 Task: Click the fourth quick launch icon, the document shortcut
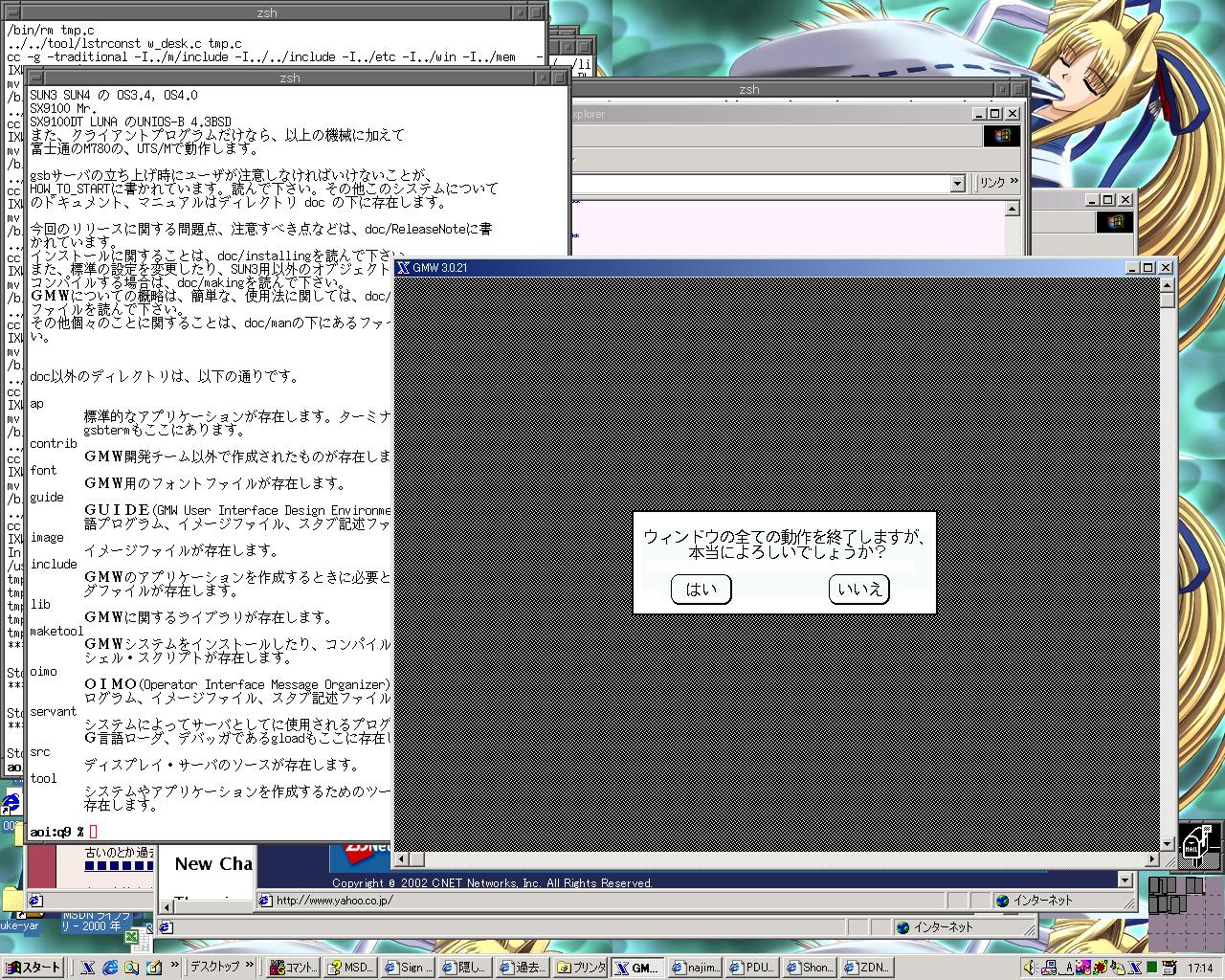click(x=154, y=968)
